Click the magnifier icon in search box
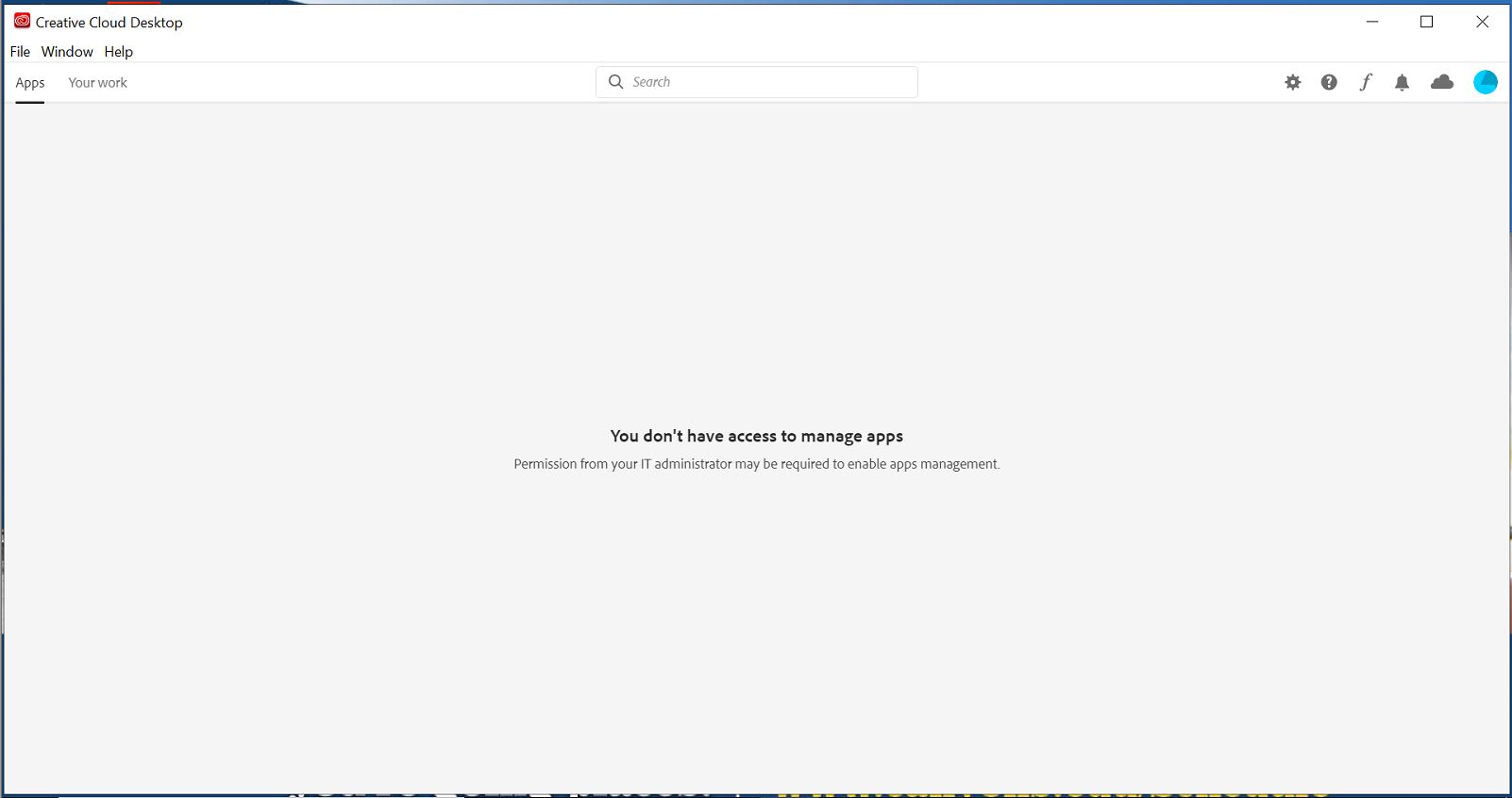This screenshot has width=1512, height=798. (x=616, y=82)
